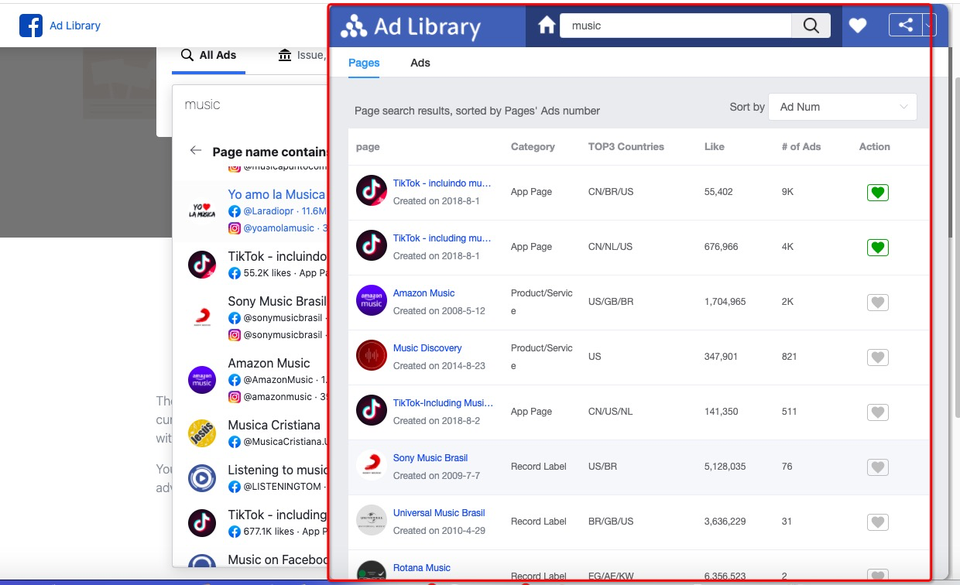This screenshot has height=585, width=960.
Task: Favorite the Music Discovery page row
Action: (x=877, y=357)
